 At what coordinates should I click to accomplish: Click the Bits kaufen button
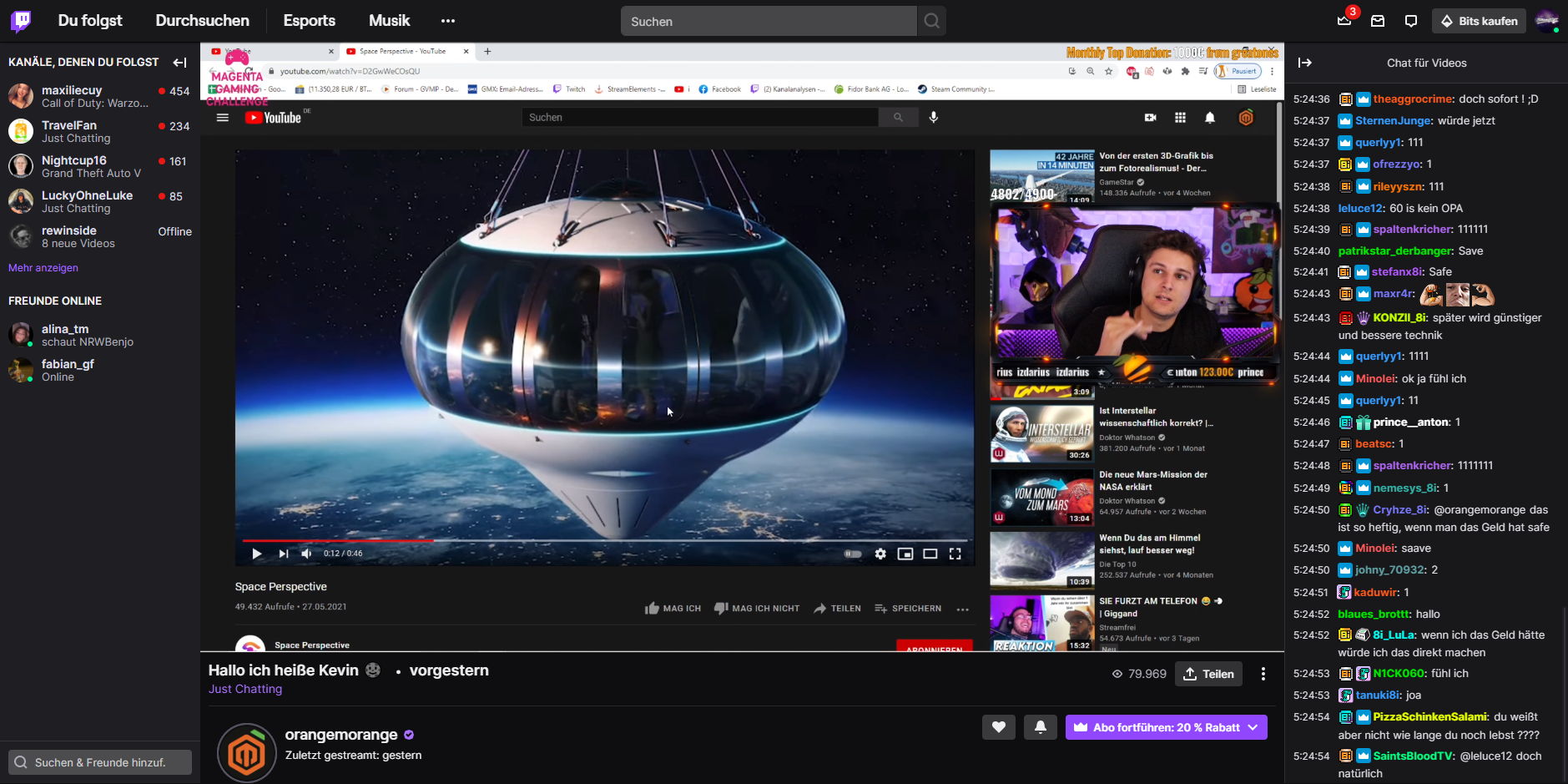(1479, 21)
